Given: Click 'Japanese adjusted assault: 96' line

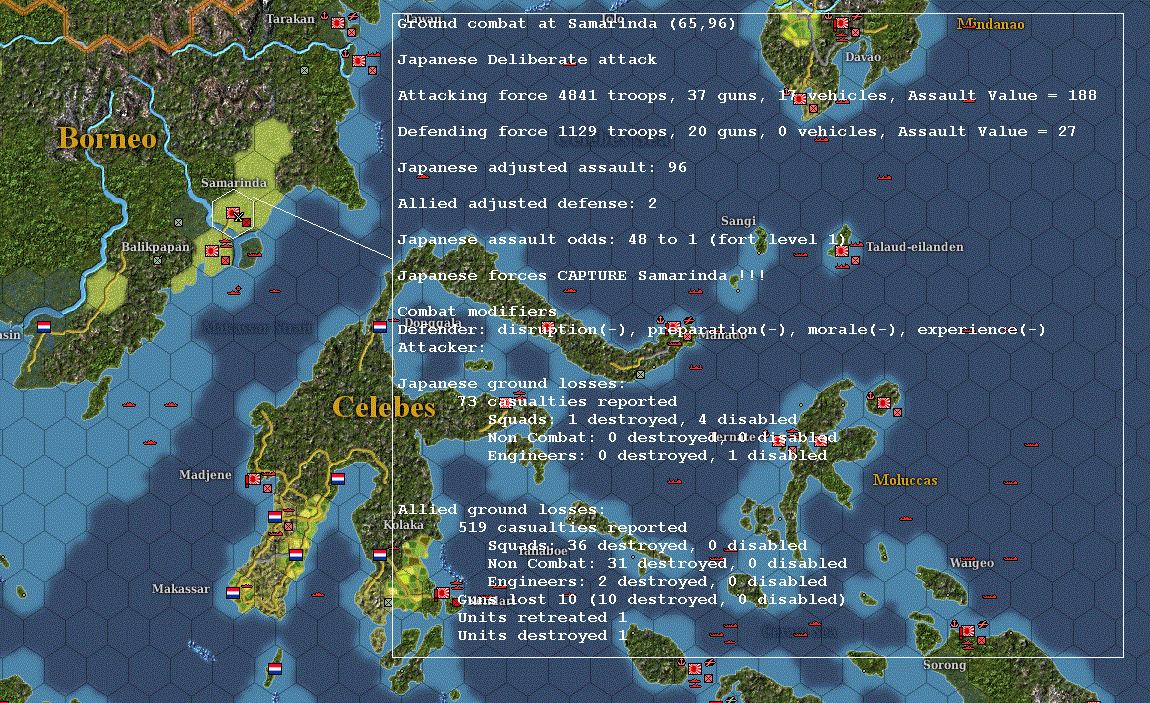Looking at the screenshot, I should tap(542, 167).
